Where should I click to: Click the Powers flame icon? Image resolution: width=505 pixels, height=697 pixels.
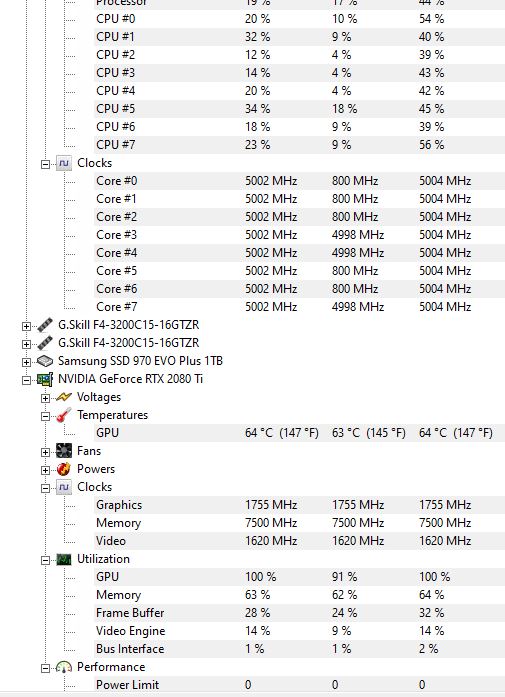(64, 469)
